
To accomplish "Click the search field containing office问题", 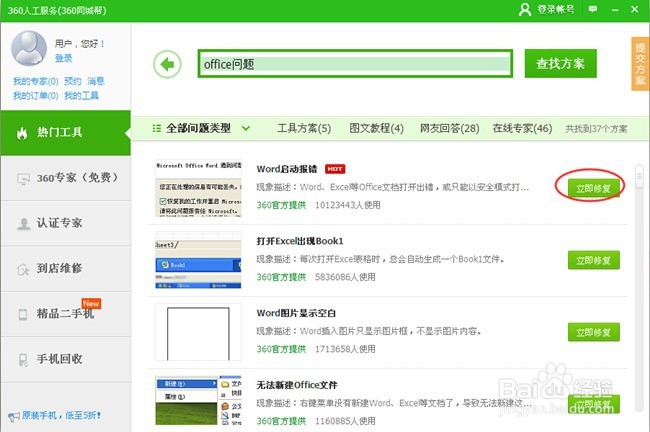I will pos(355,64).
